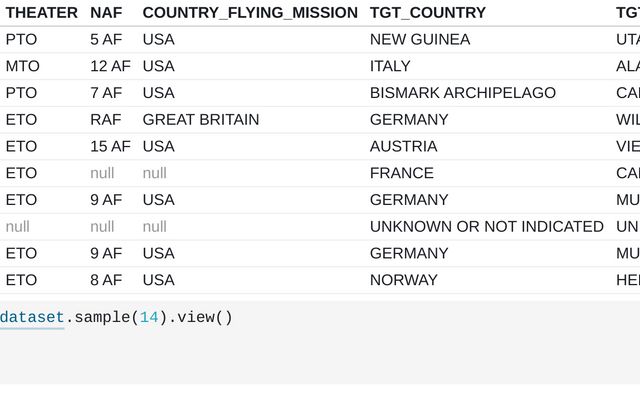Click the TGT_COUNTRY column header
This screenshot has height=400, width=640.
(427, 13)
